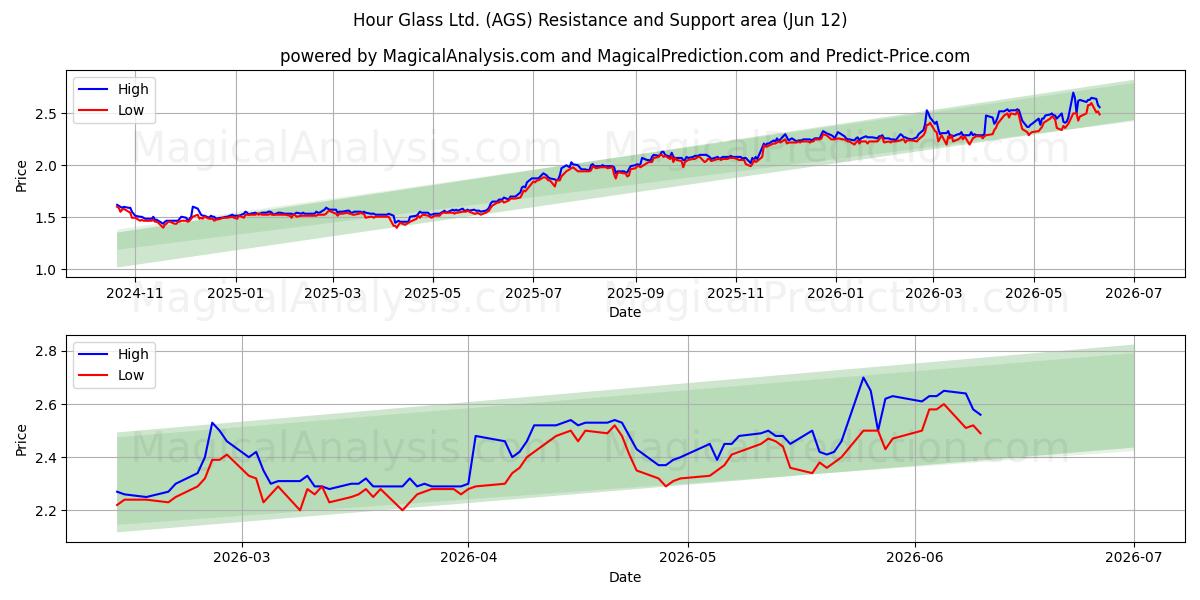Click the '2.8' y-axis tick in the bottom chart
Viewport: 1200px width, 600px height.
48,352
